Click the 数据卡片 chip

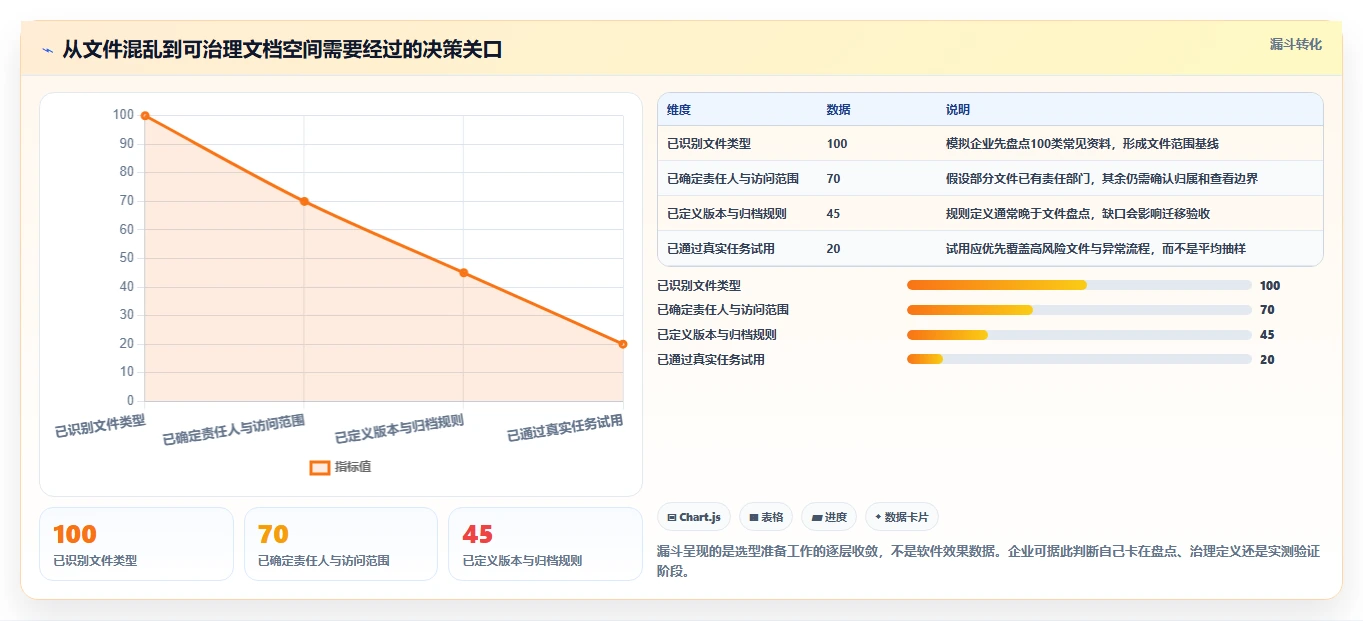[902, 517]
